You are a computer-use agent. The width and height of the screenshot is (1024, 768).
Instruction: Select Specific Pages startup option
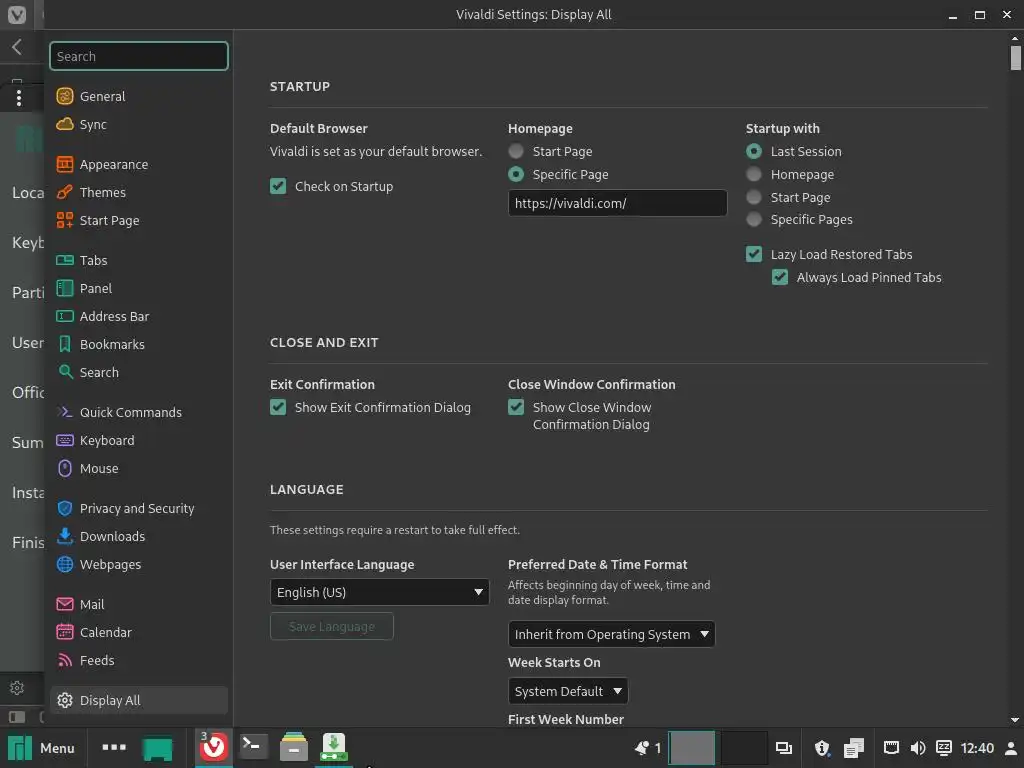pos(754,219)
